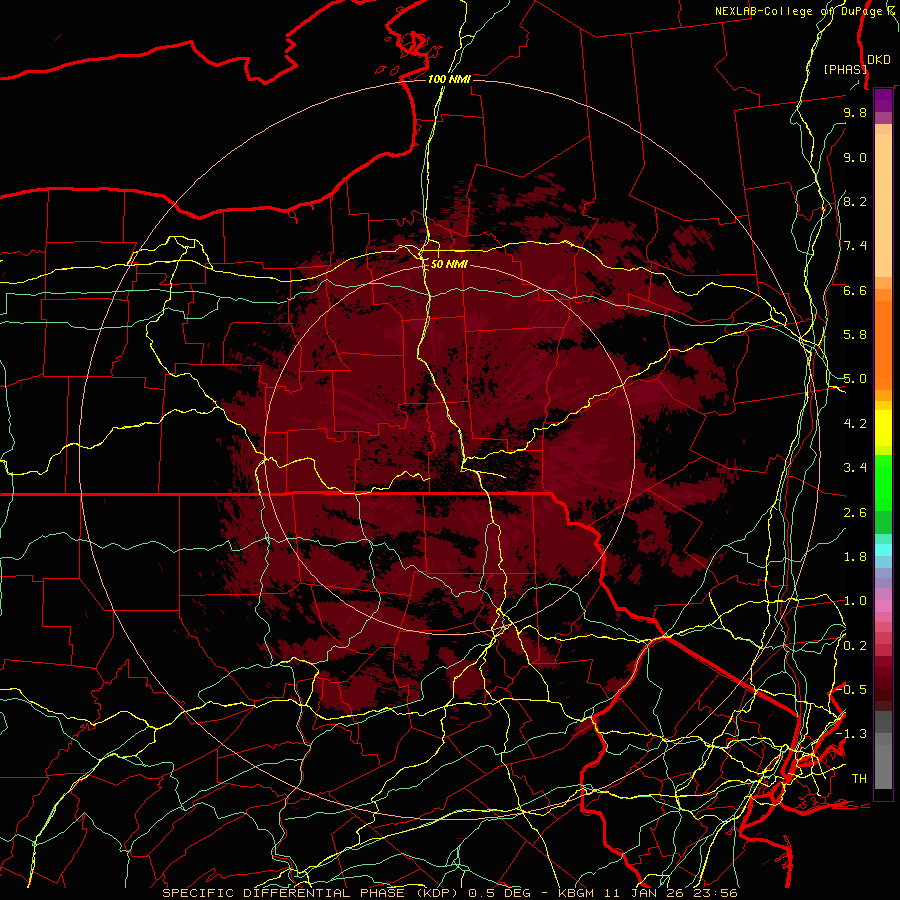Screen dimensions: 900x900
Task: Select the 4.2 legend value
Action: (855, 424)
